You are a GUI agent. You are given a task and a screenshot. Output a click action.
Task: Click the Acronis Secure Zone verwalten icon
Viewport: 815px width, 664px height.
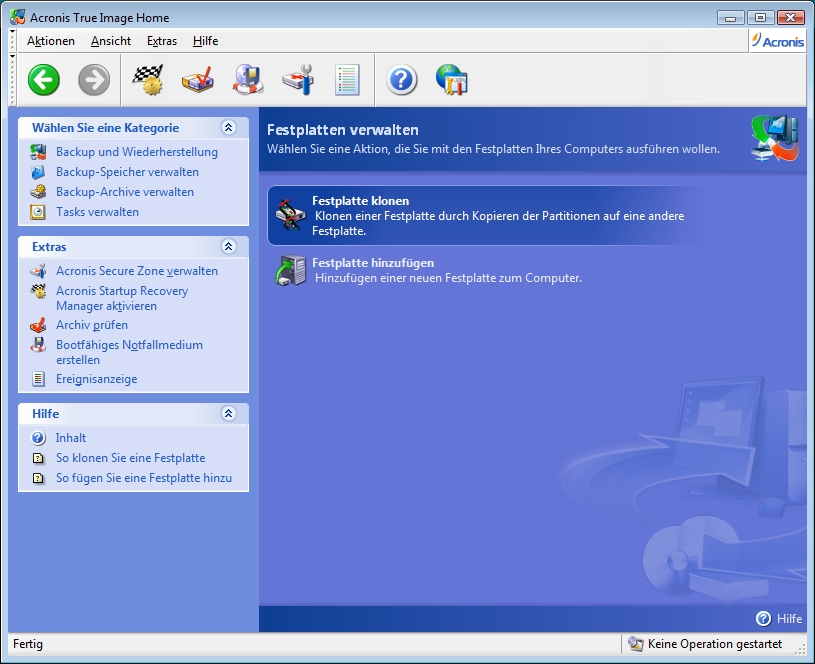point(38,271)
